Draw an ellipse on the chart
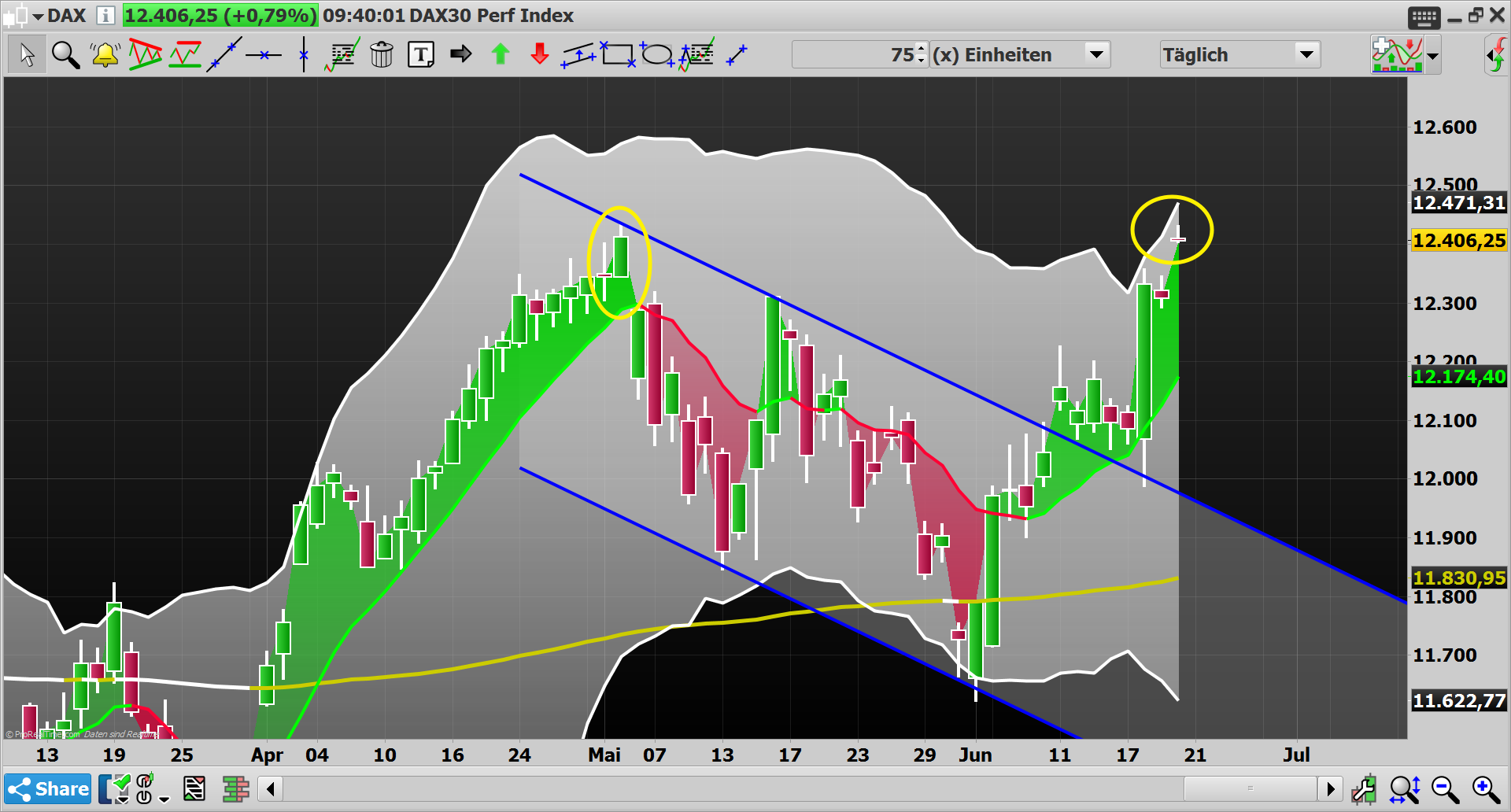The height and width of the screenshot is (812, 1511). point(657,54)
